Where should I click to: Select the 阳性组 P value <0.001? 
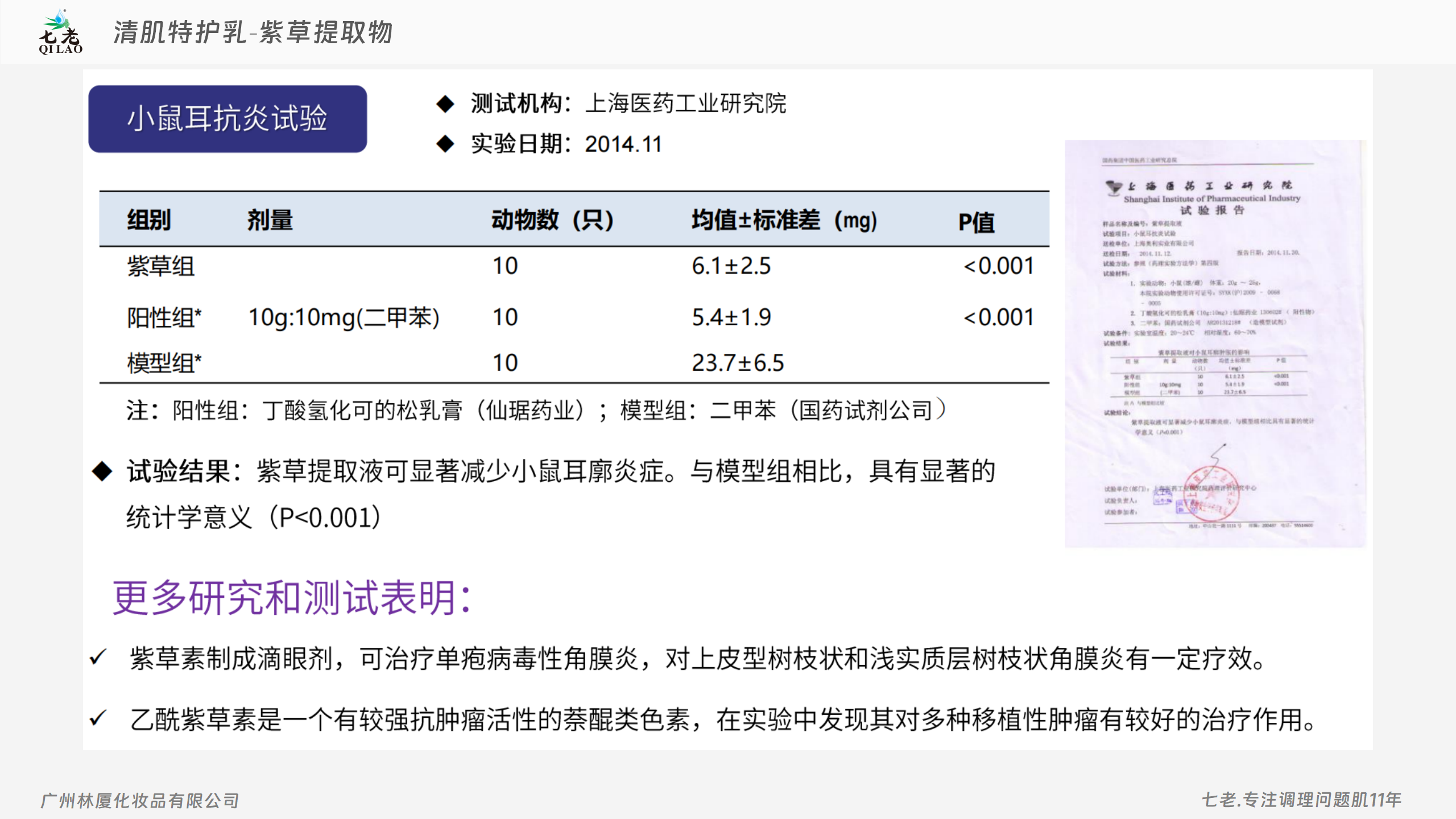tap(999, 317)
